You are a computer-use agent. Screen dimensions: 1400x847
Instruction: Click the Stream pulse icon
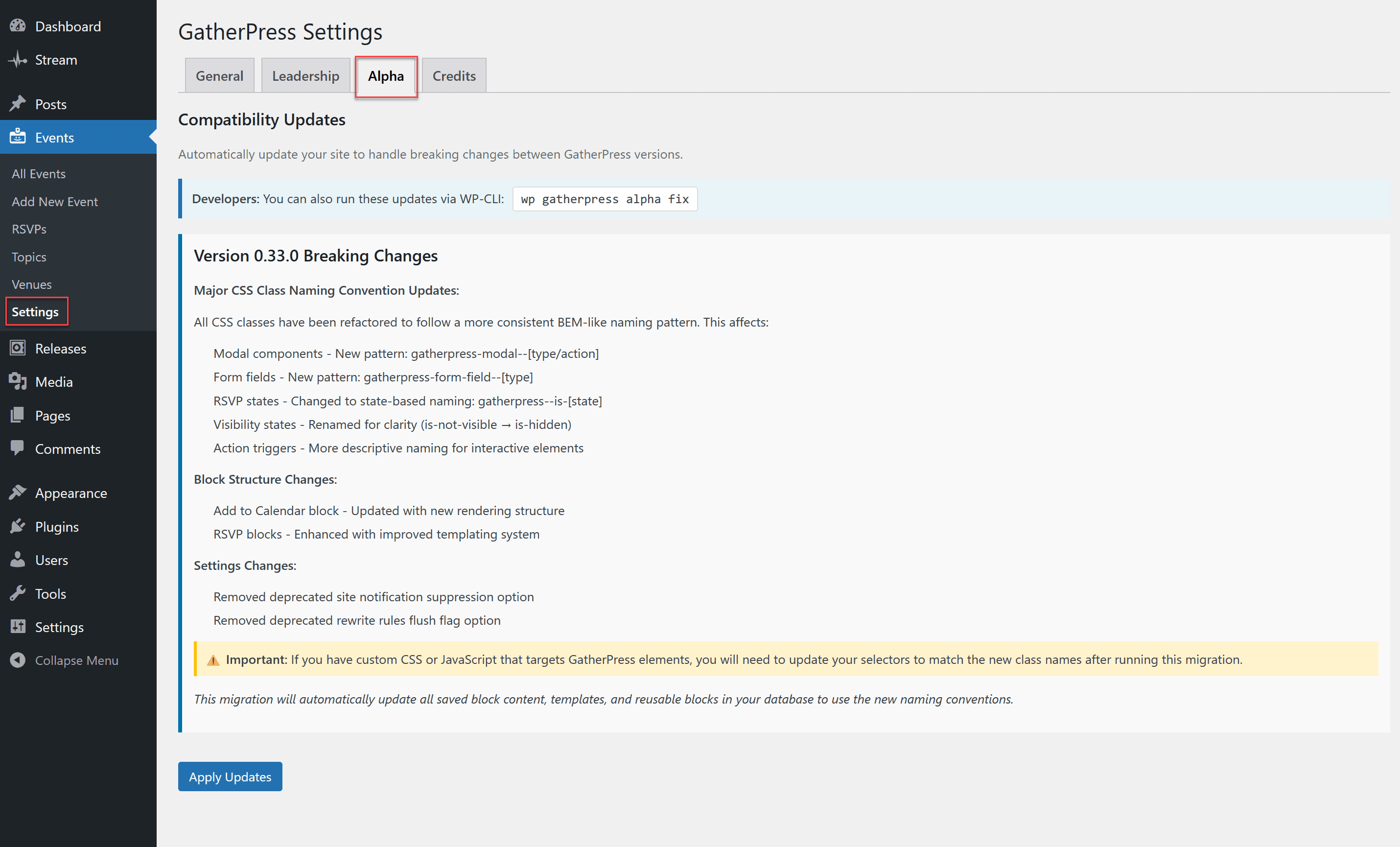[18, 60]
